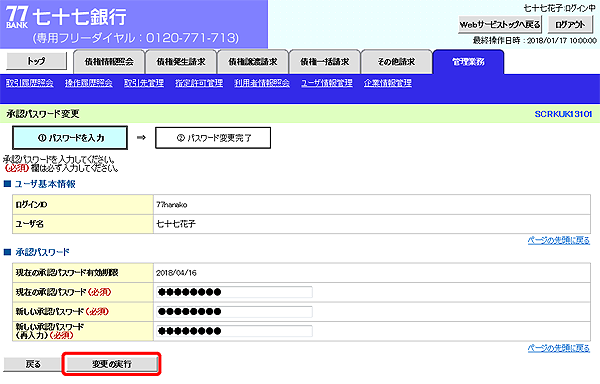The width and height of the screenshot is (600, 384).
Task: Switch to 債権一括請求 tab
Action: click(x=324, y=62)
